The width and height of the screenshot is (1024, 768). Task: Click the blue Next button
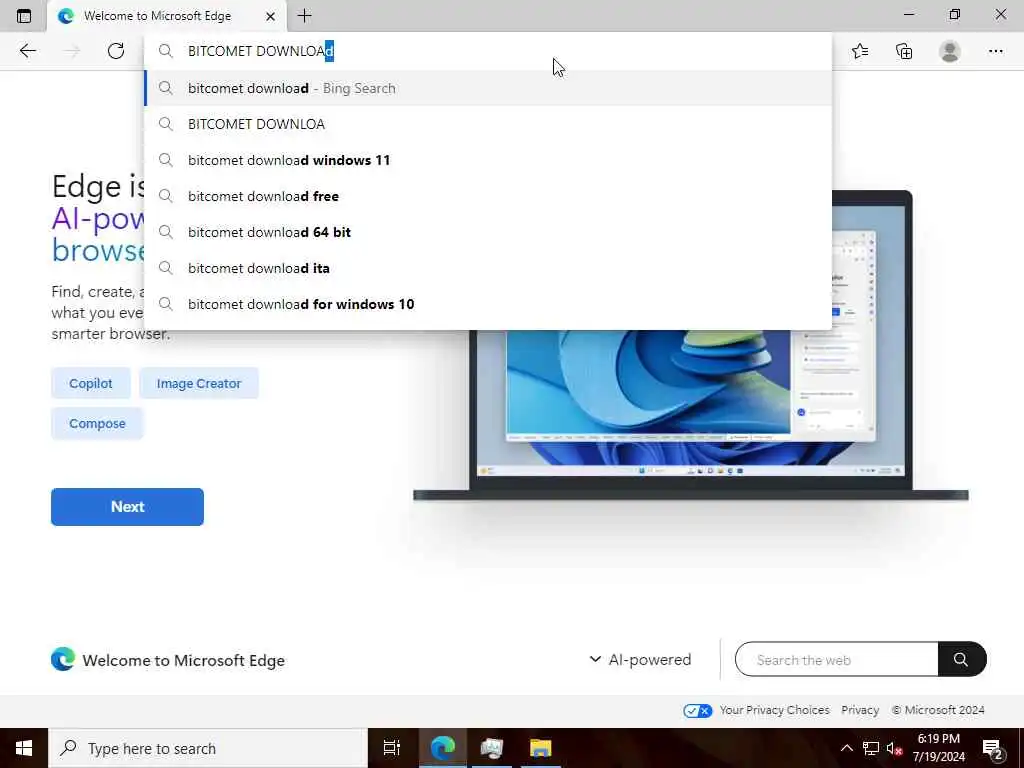coord(127,507)
